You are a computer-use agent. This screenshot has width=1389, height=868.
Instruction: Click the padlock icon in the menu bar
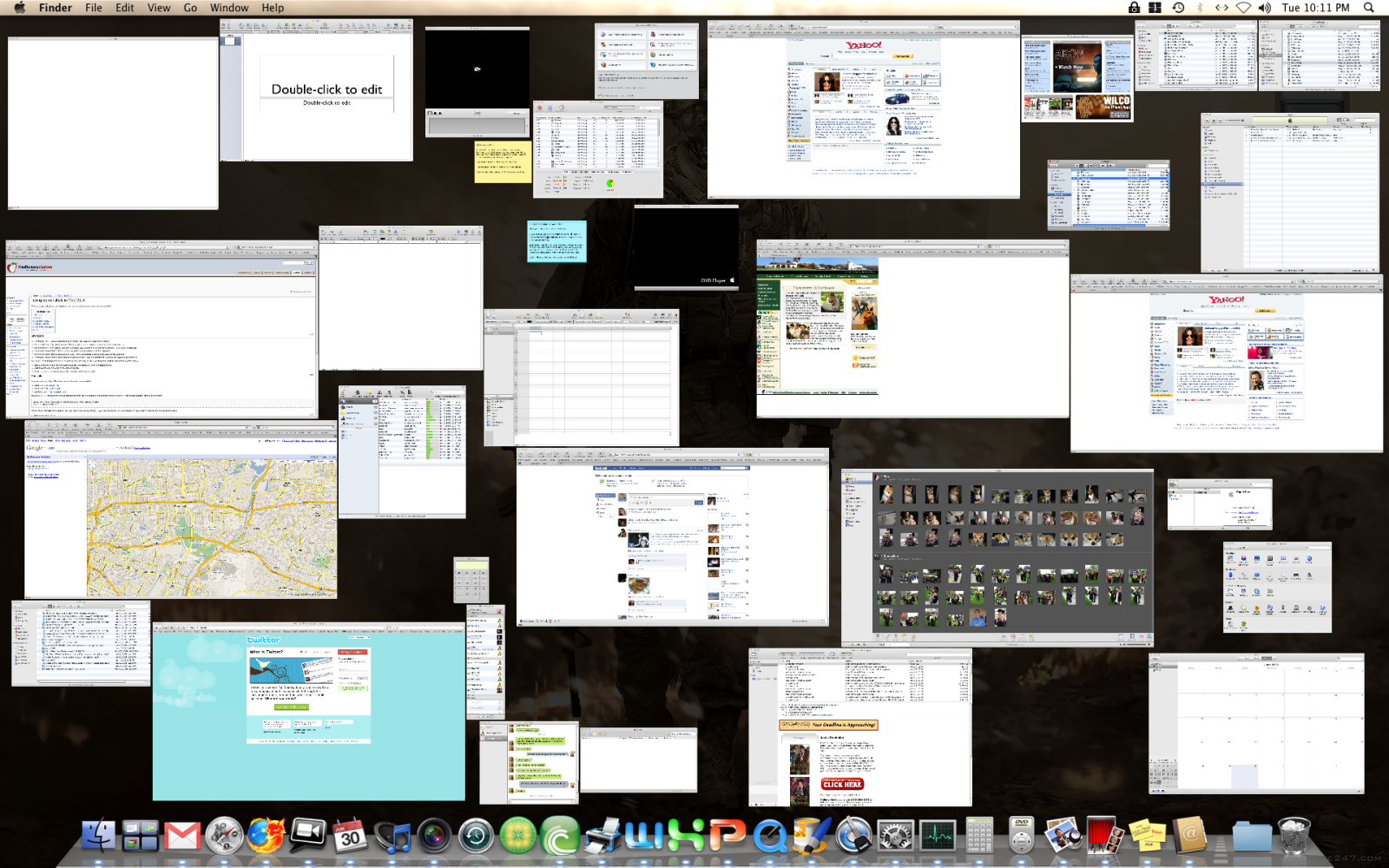point(1134,8)
